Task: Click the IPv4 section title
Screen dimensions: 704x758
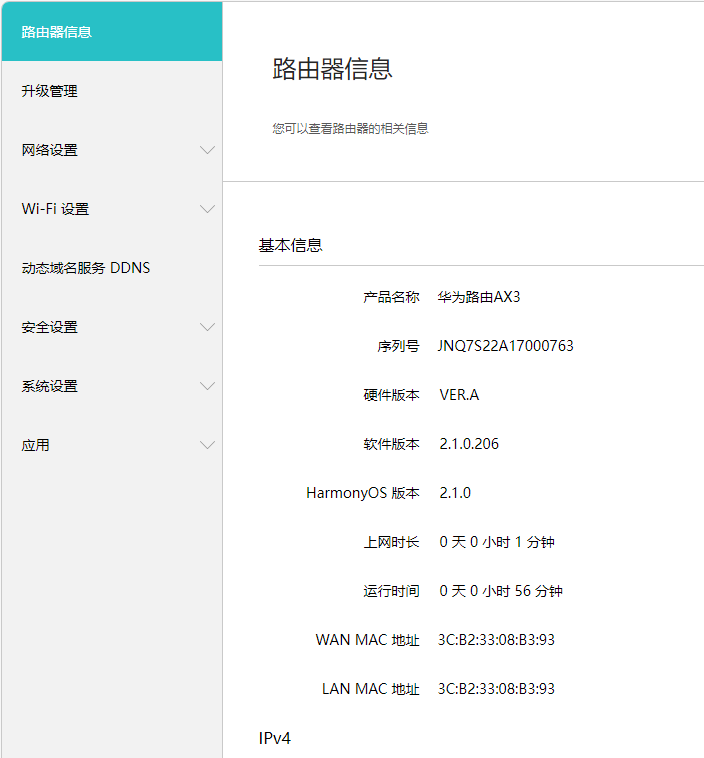Action: pos(275,738)
